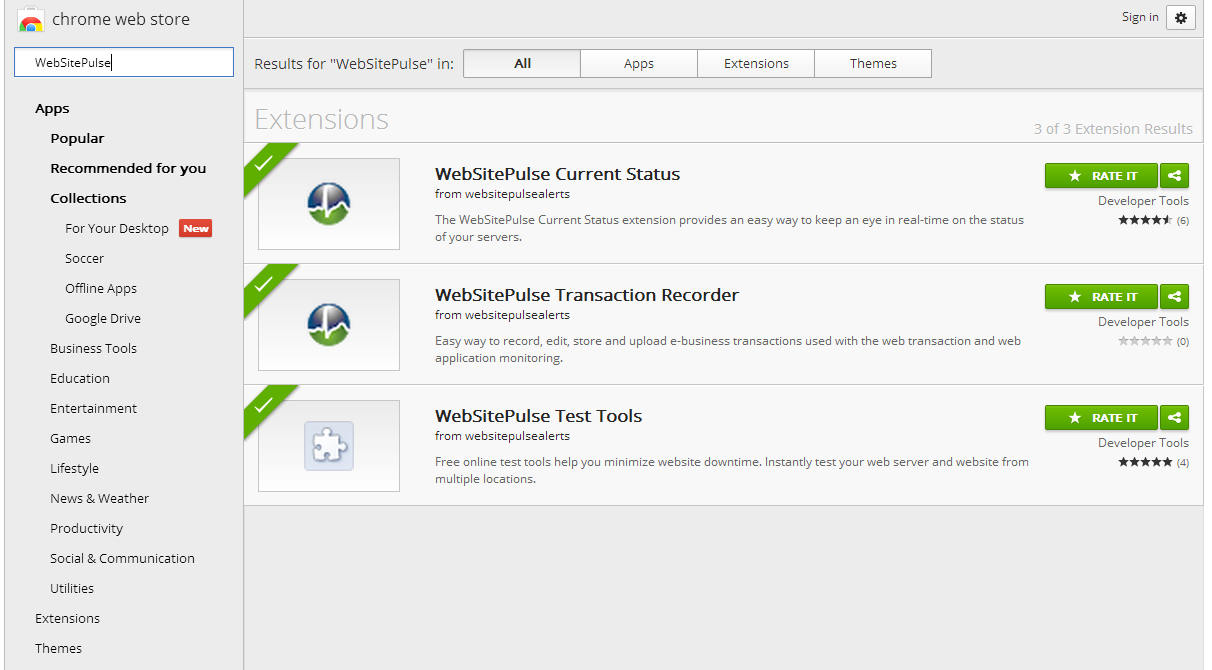Open Collections in sidebar
1212x670 pixels.
[88, 198]
